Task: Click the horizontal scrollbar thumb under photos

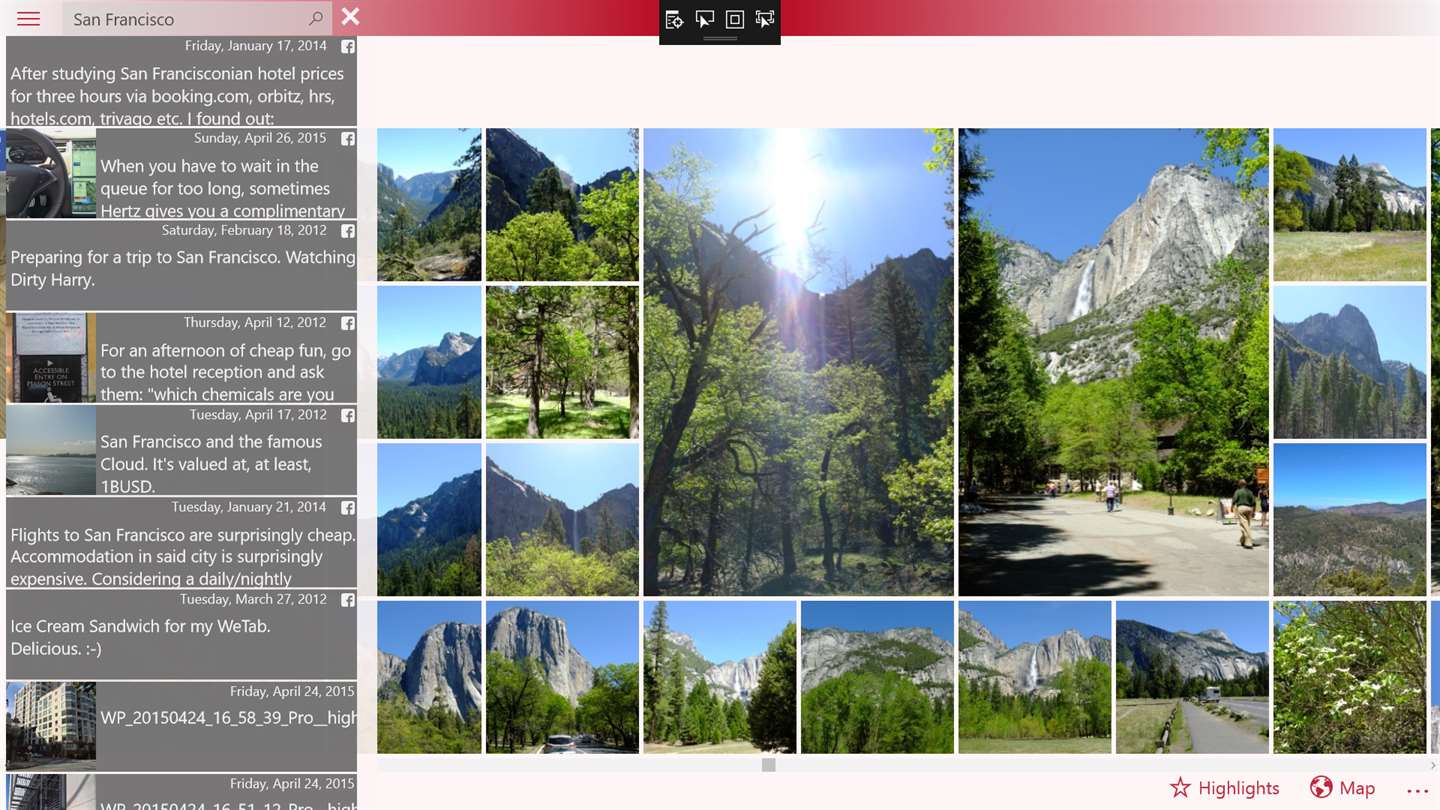Action: (x=768, y=765)
